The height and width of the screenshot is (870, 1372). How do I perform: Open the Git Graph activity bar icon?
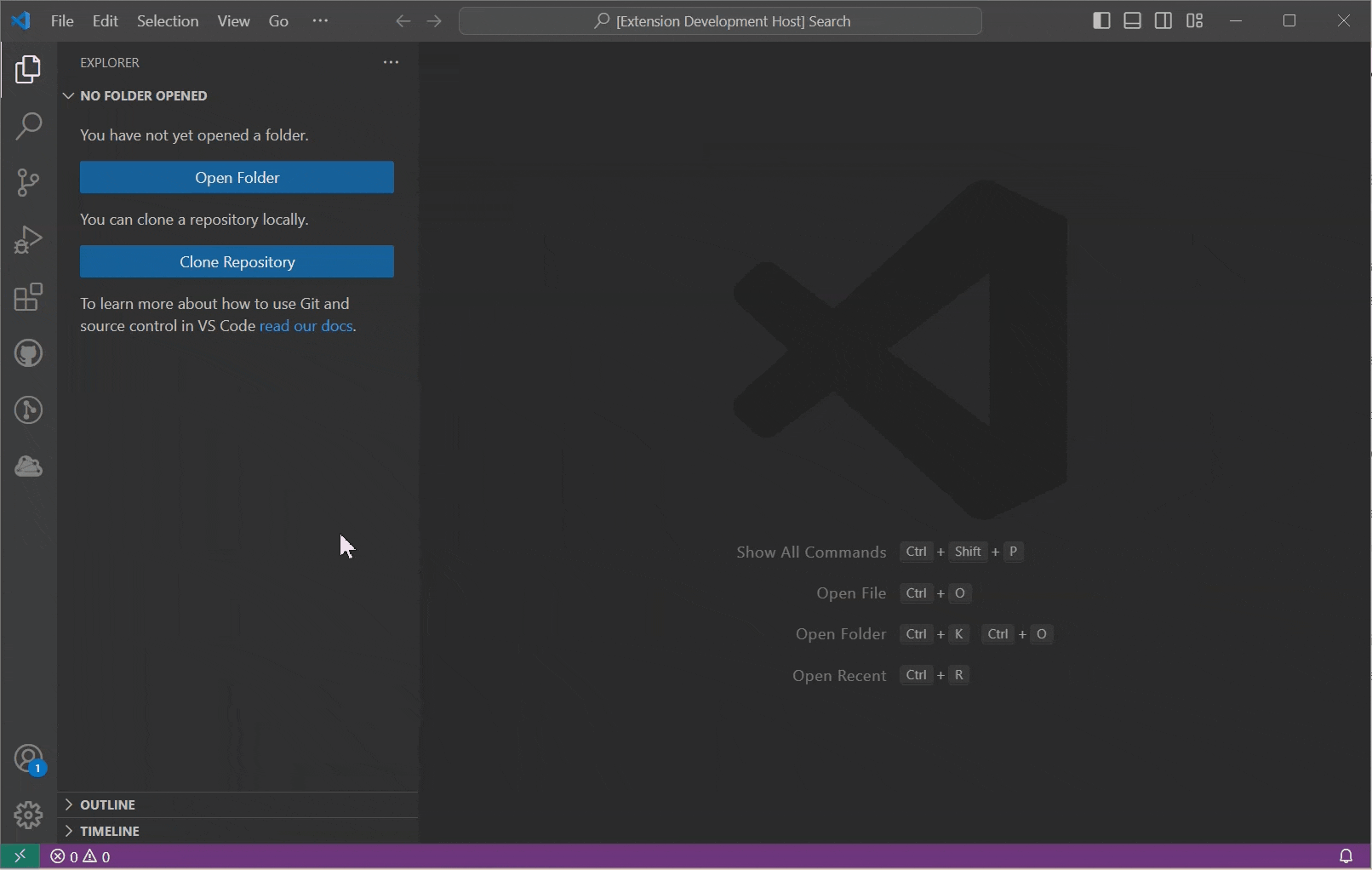coord(28,410)
